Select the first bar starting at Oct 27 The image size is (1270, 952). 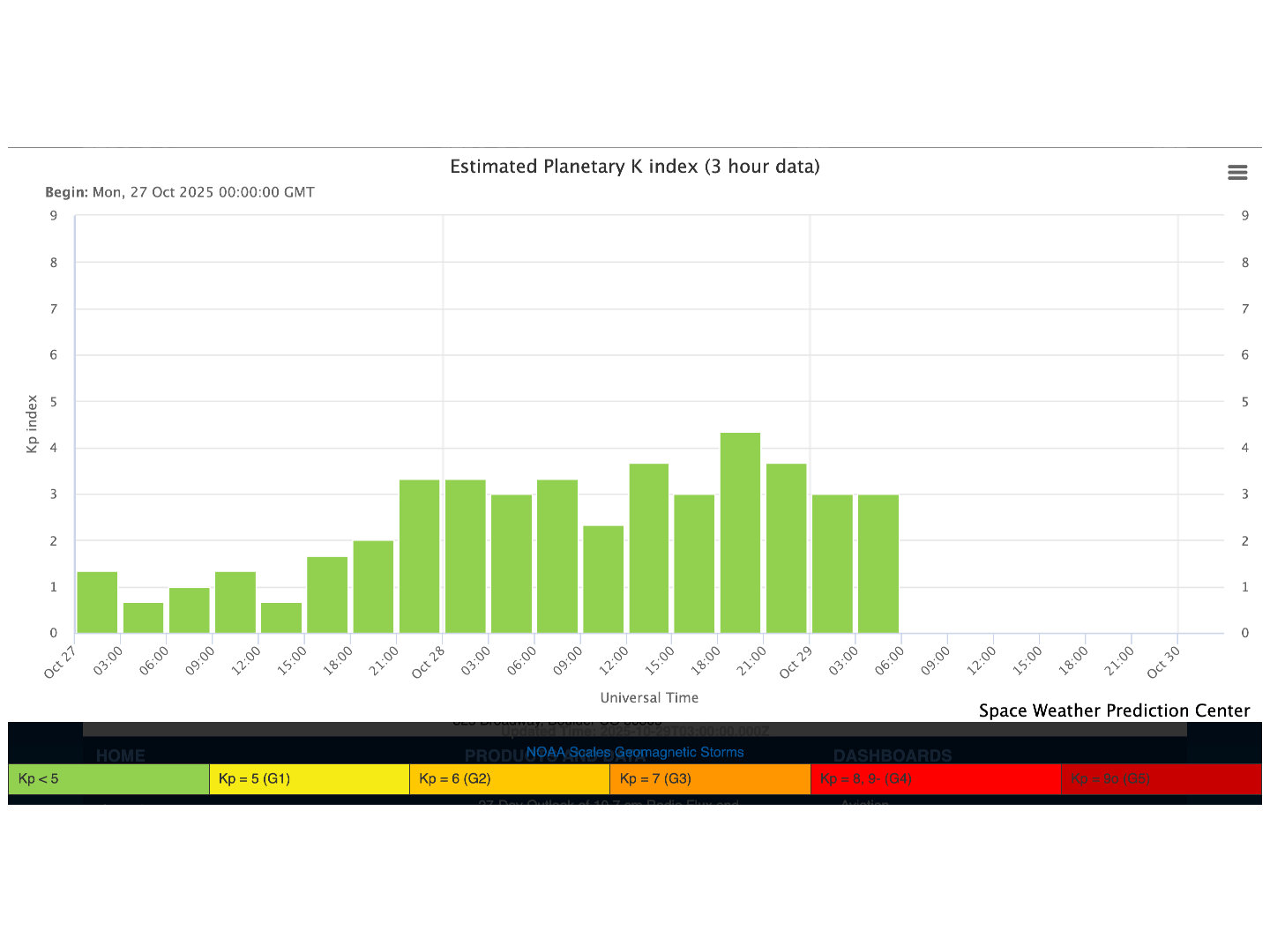pyautogui.click(x=97, y=602)
